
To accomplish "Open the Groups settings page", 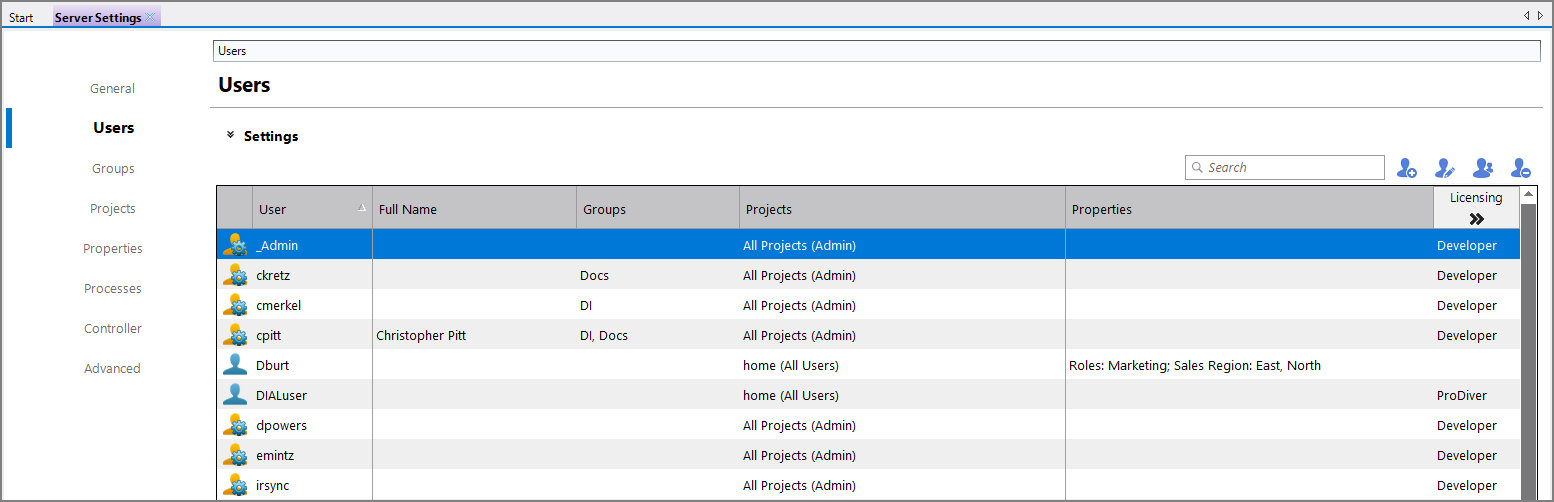I will (x=113, y=169).
